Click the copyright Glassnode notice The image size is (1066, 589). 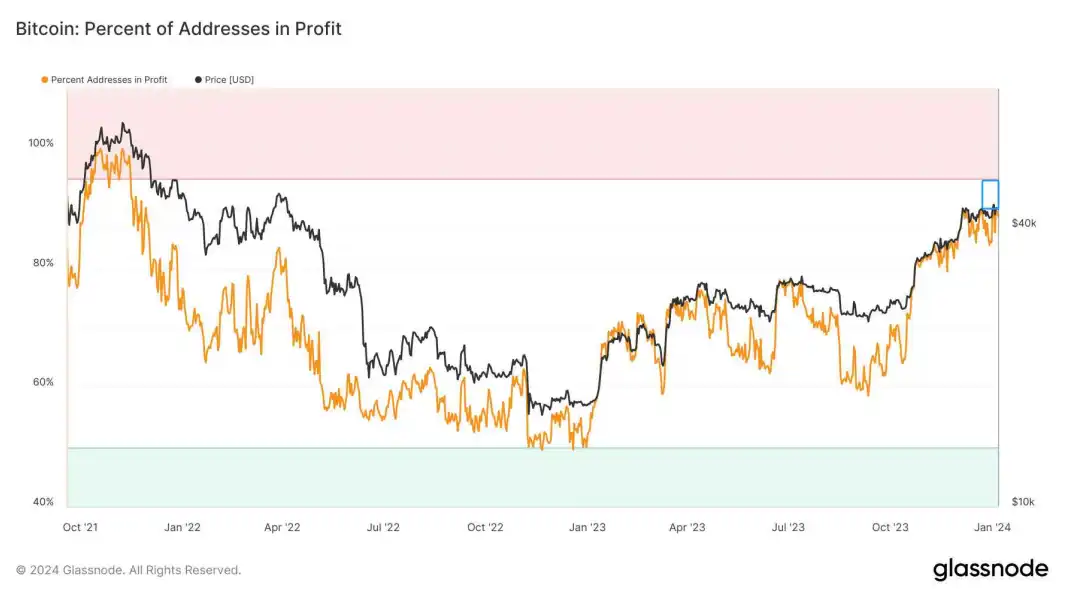click(x=128, y=570)
